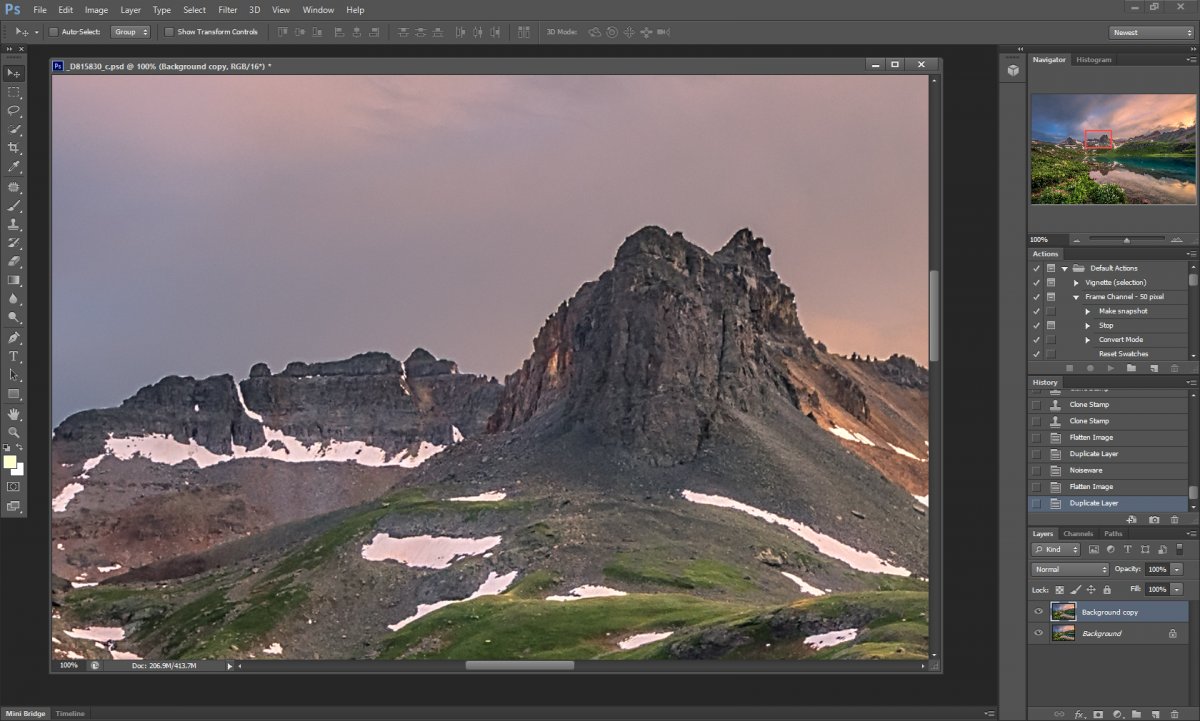Select the Hand tool

[14, 413]
